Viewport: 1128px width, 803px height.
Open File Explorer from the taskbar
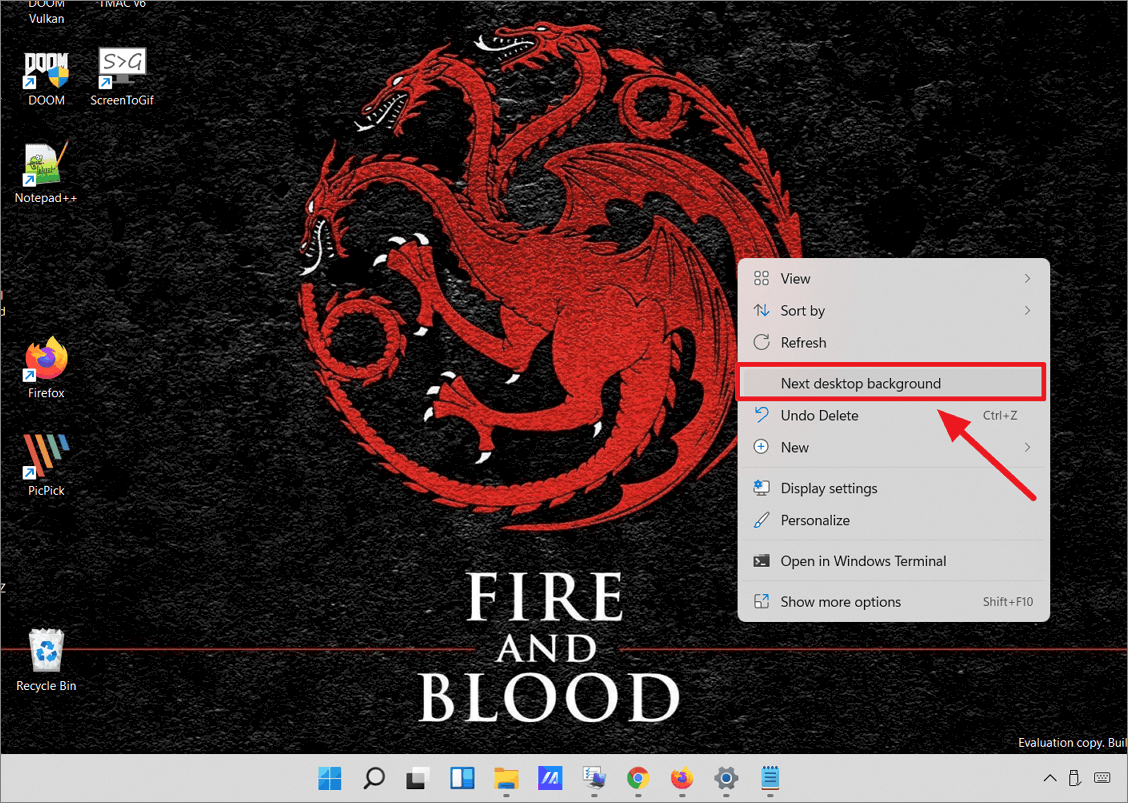[506, 778]
